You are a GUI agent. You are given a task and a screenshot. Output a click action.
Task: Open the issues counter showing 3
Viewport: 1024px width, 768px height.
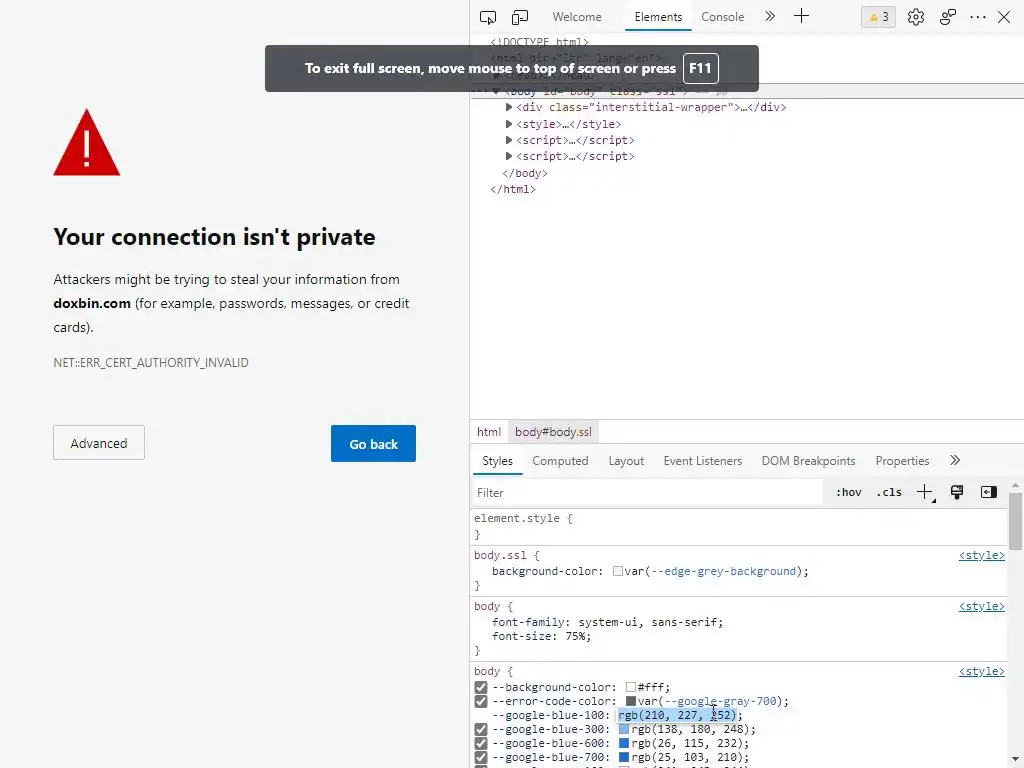tap(878, 17)
